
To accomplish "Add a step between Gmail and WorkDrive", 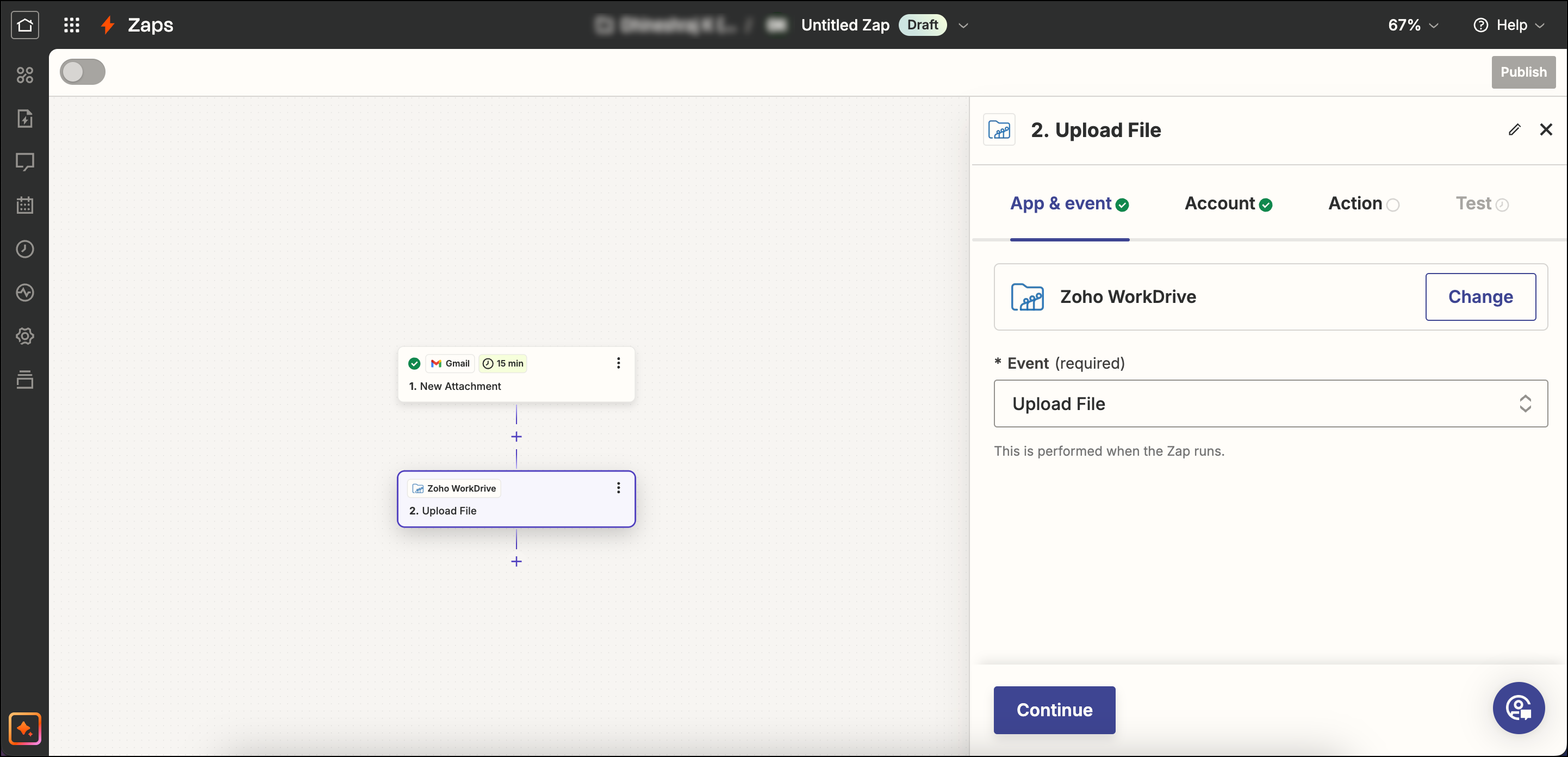I will click(x=516, y=437).
